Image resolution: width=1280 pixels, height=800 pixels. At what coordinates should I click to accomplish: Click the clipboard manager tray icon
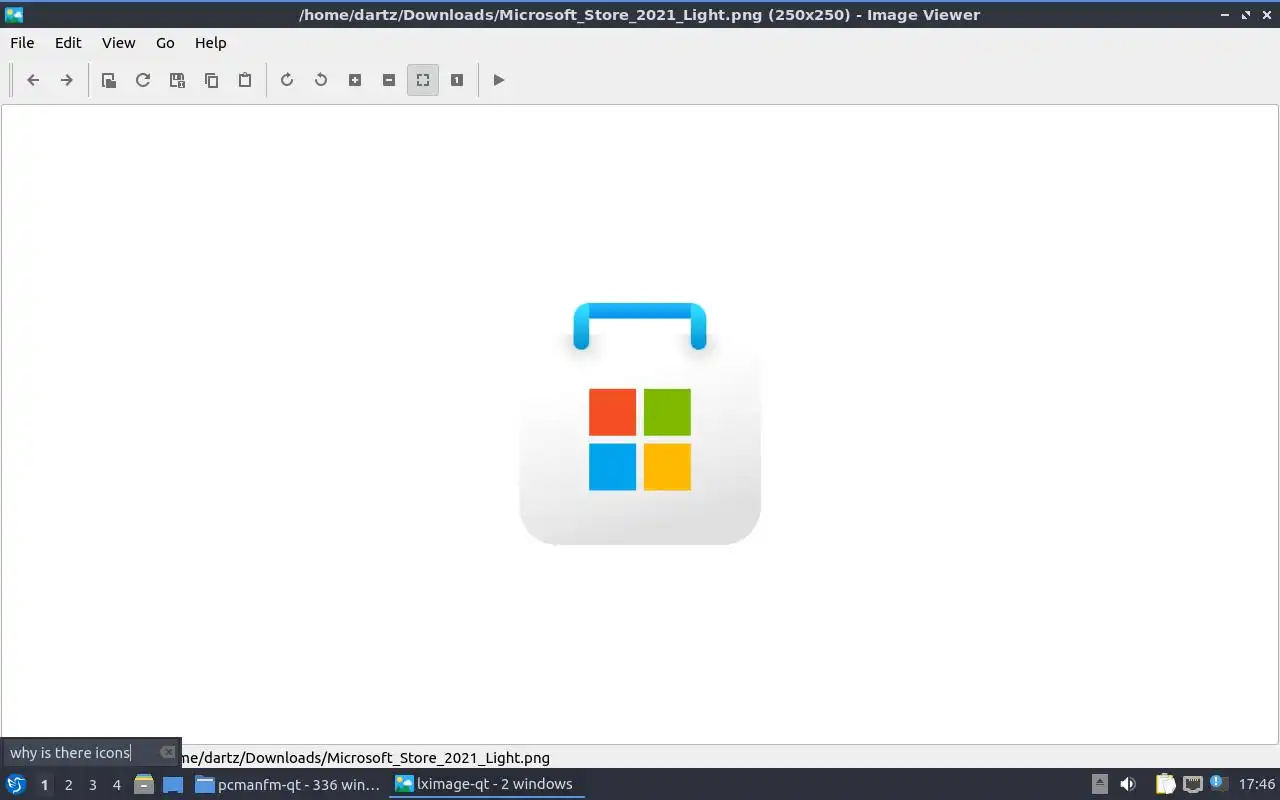pos(1165,784)
